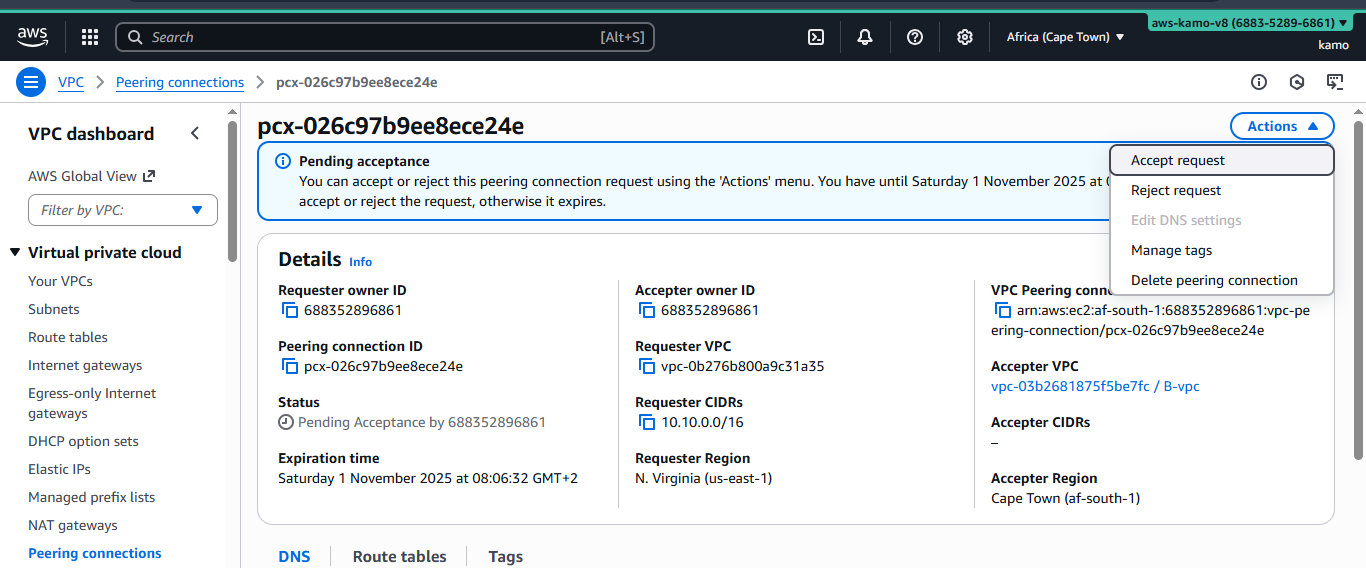Switch to the DNS tab

(294, 556)
